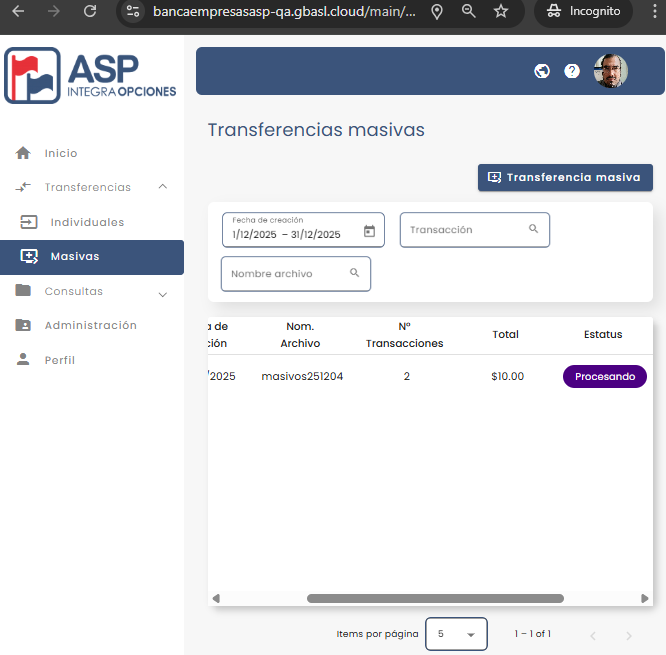Collapse the Transferencias menu section
Image resolution: width=666 pixels, height=655 pixels.
[x=163, y=187]
